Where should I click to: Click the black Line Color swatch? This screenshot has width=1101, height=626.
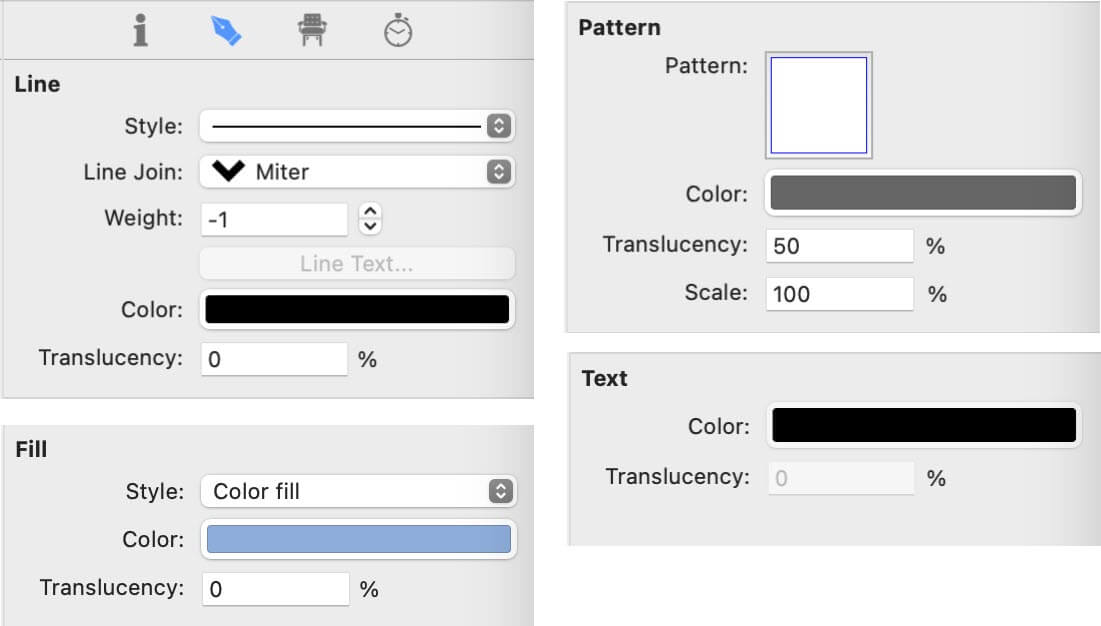[357, 310]
